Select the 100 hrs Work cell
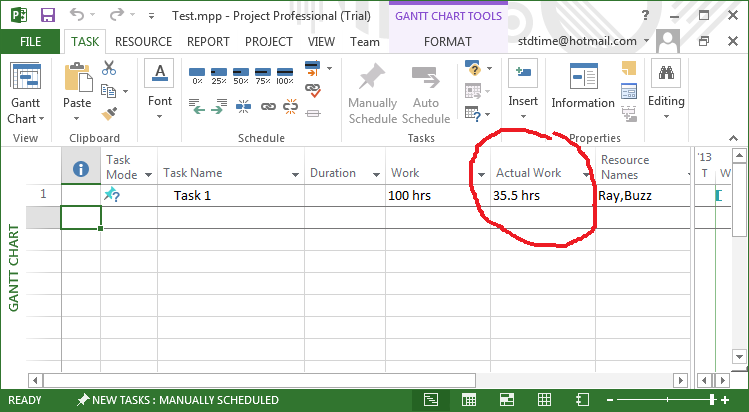This screenshot has width=749, height=412. [x=438, y=195]
